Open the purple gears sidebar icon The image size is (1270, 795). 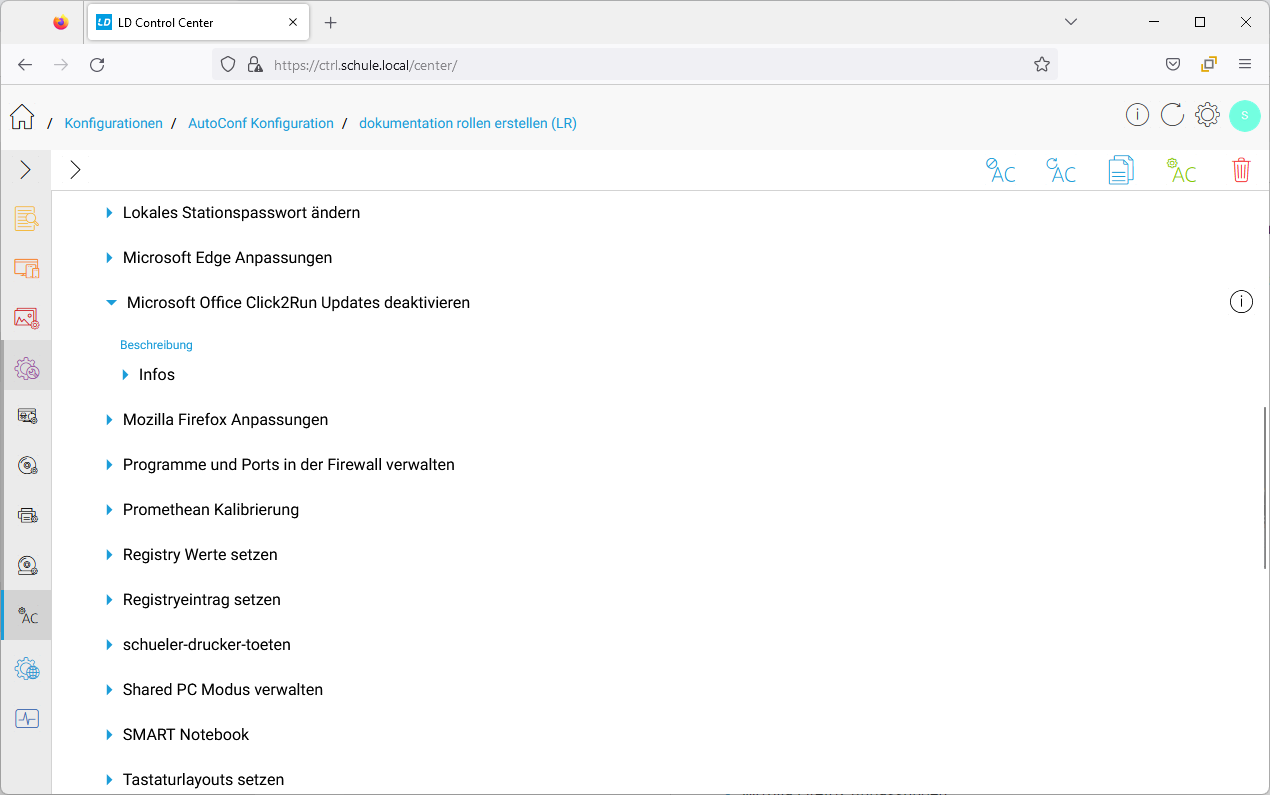(x=26, y=369)
